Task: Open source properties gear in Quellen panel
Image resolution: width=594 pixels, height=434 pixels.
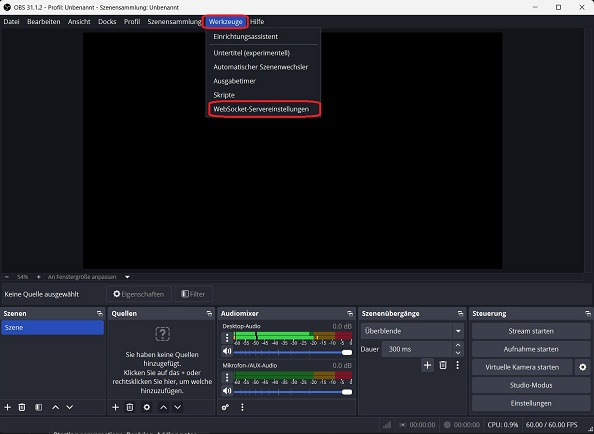Action: [147, 407]
